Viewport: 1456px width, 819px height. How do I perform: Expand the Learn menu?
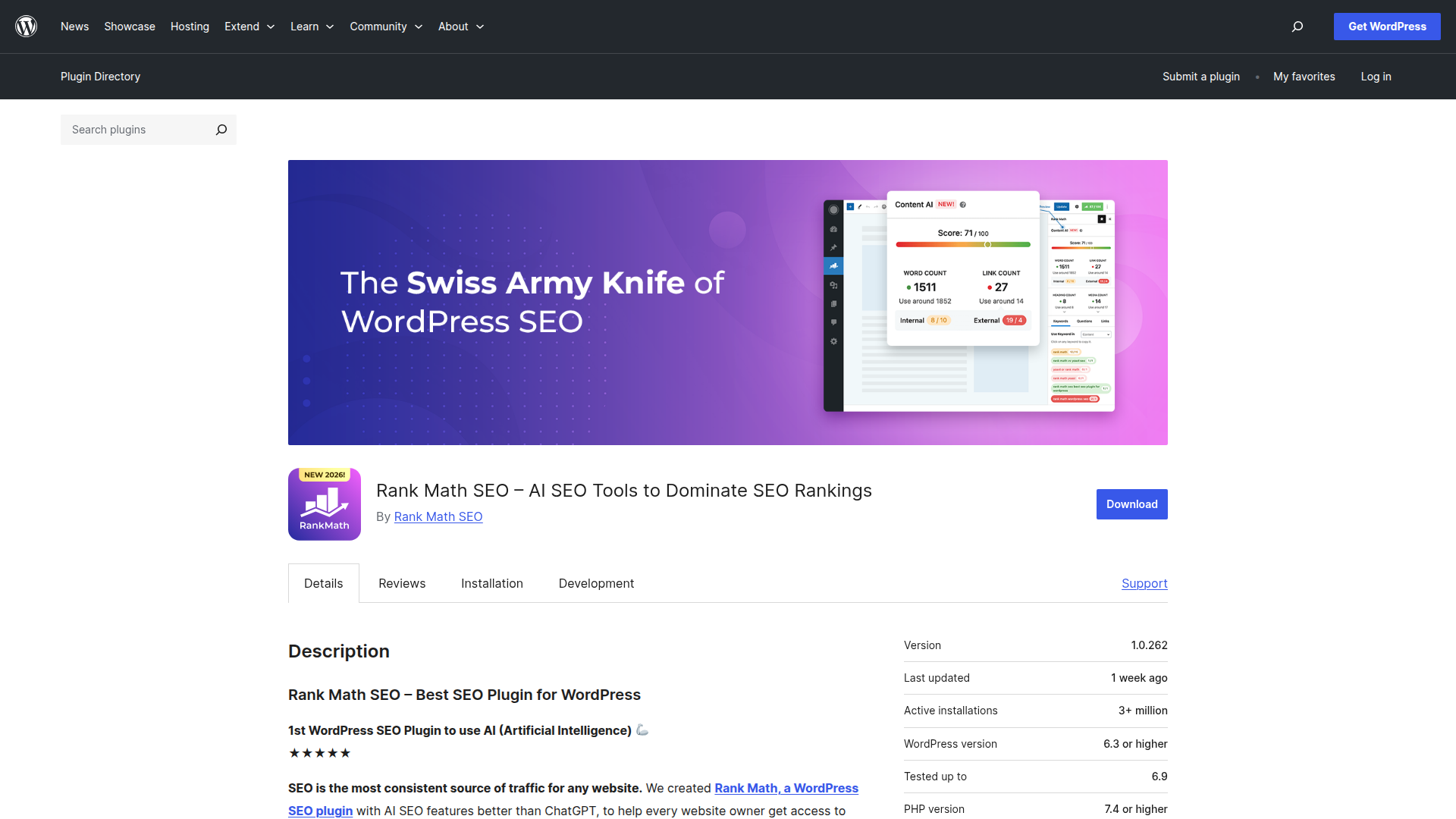312,27
